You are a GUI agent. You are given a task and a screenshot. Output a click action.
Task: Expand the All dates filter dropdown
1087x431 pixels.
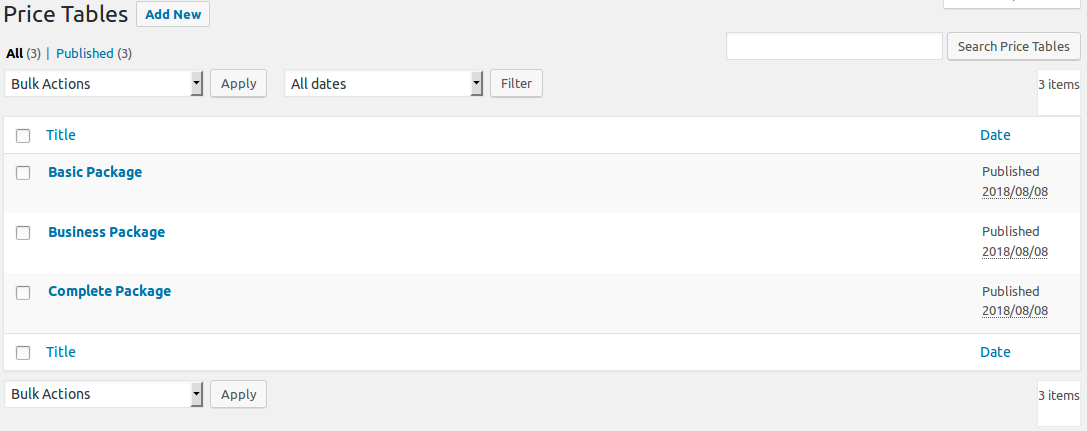coord(383,84)
